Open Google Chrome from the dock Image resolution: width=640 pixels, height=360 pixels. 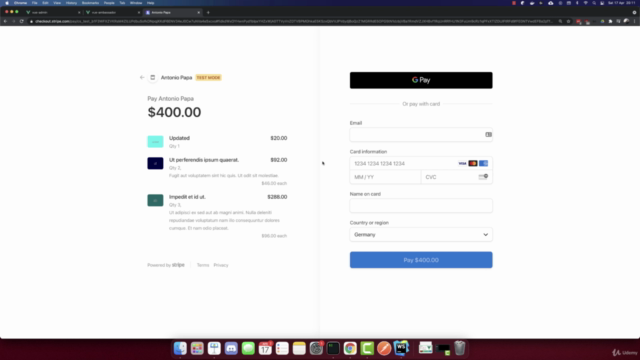click(x=350, y=348)
